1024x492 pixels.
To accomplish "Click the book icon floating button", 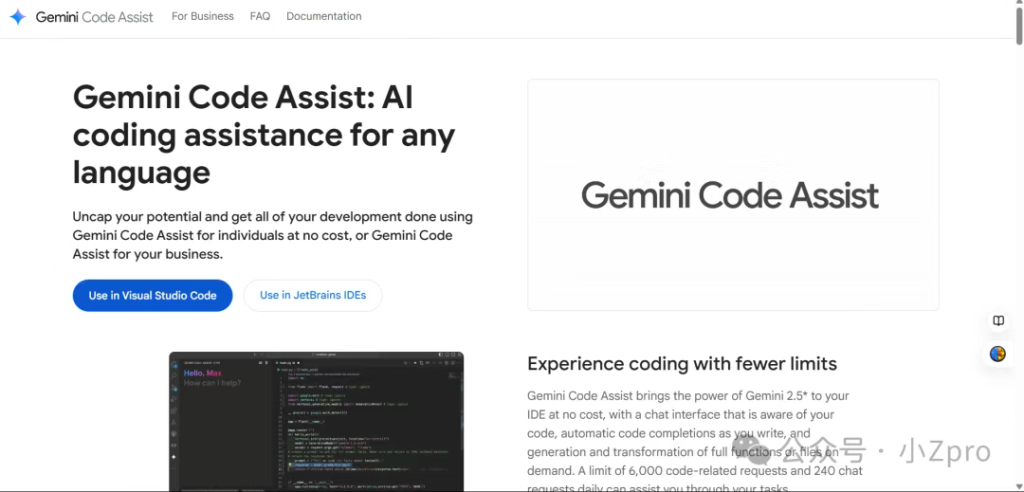I will (x=999, y=321).
